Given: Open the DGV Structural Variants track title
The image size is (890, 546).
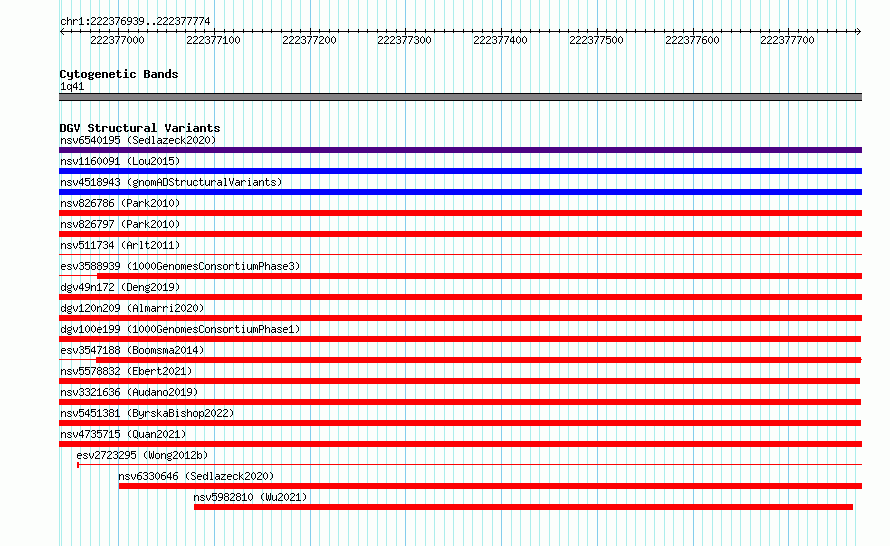Looking at the screenshot, I should coord(140,128).
